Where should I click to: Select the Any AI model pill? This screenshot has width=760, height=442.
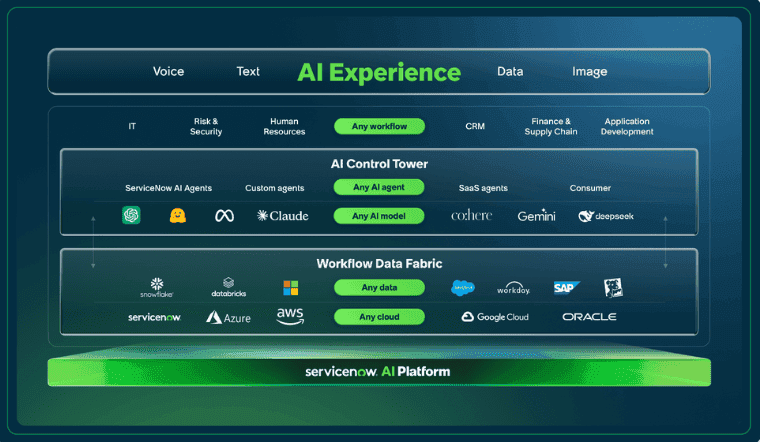[x=379, y=215]
